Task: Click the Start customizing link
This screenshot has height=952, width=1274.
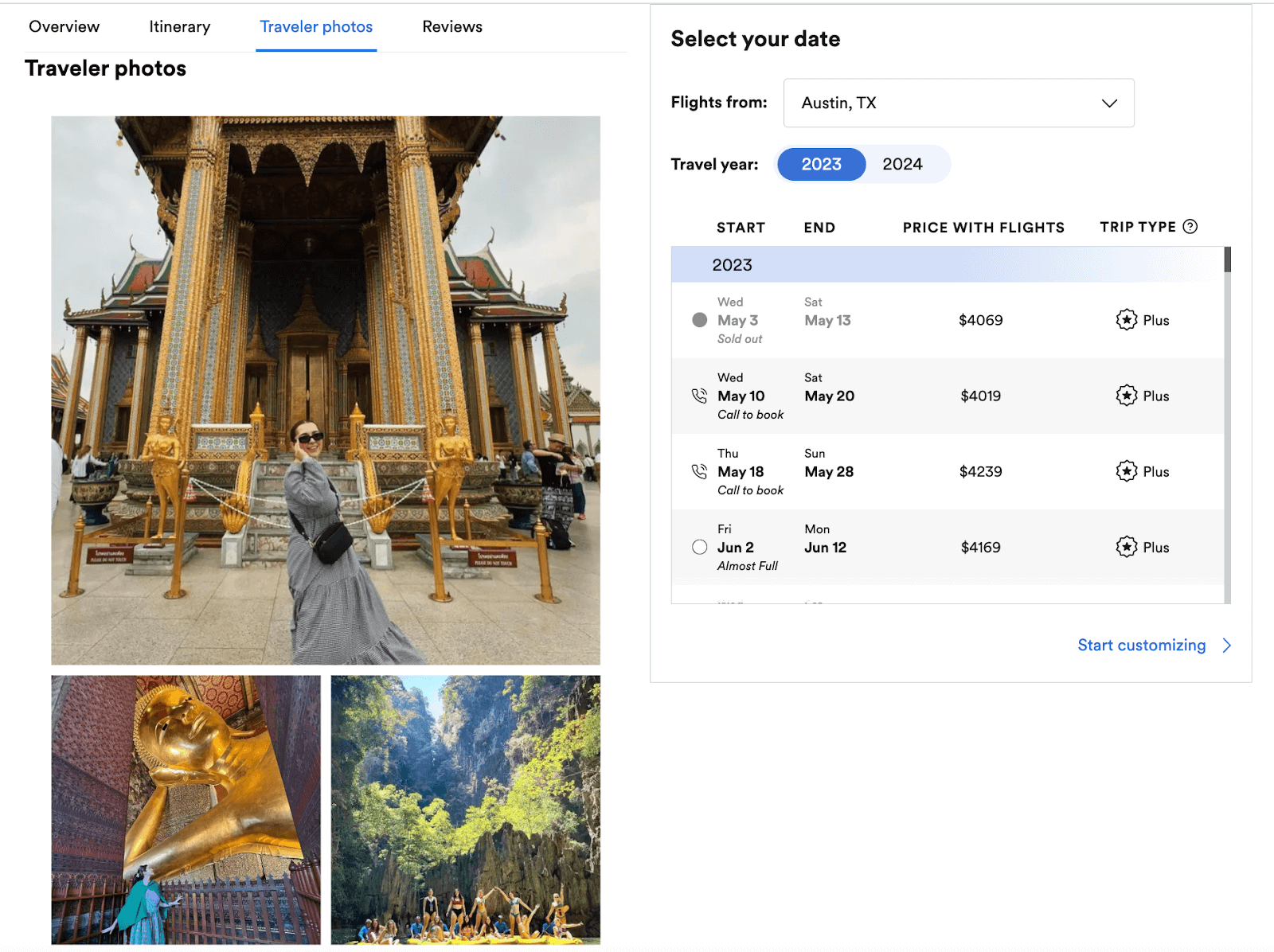Action: (x=1141, y=646)
